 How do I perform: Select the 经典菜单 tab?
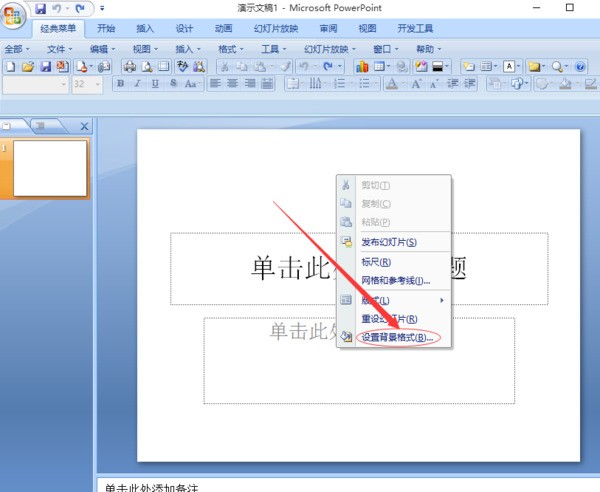point(58,28)
